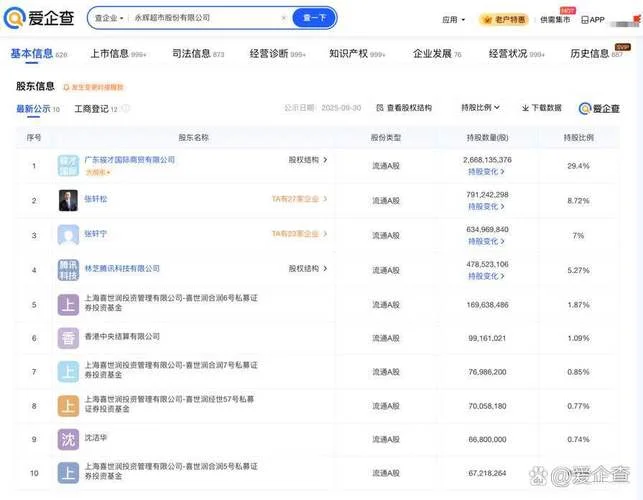
Task: Open the 张轩宁 shareholder link
Action: point(96,234)
